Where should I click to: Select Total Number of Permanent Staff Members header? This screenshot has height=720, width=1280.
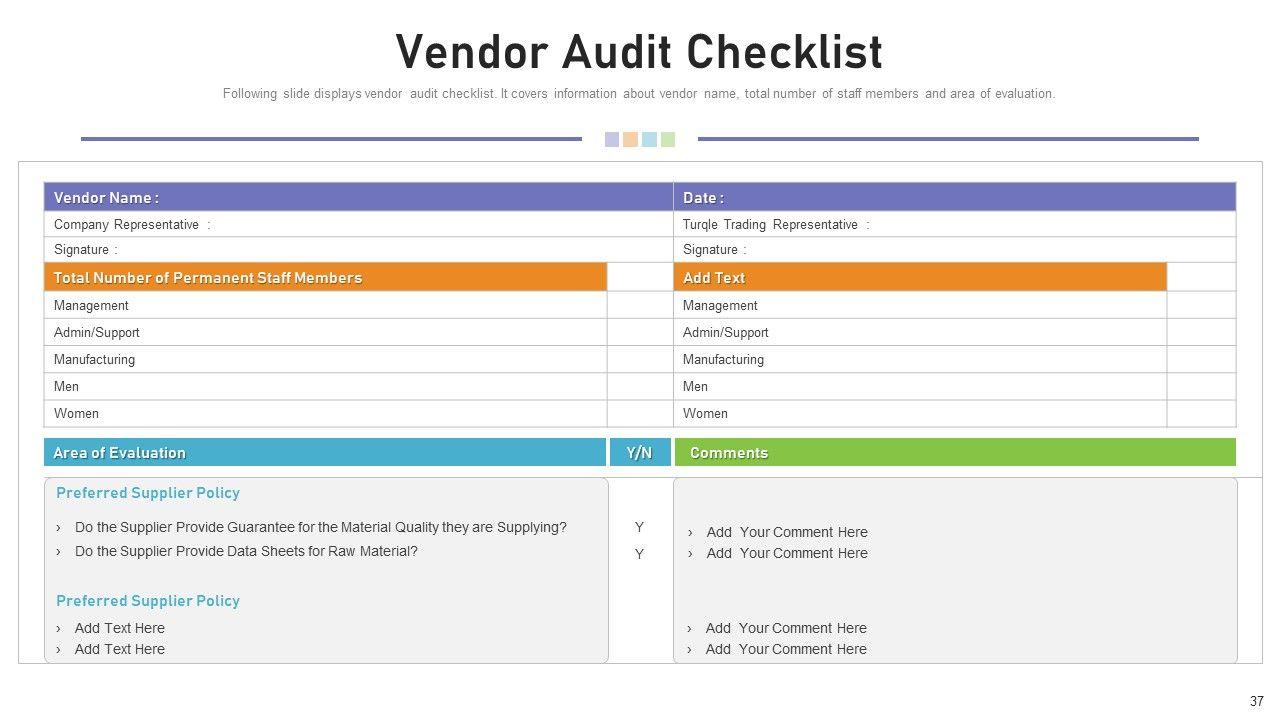325,277
